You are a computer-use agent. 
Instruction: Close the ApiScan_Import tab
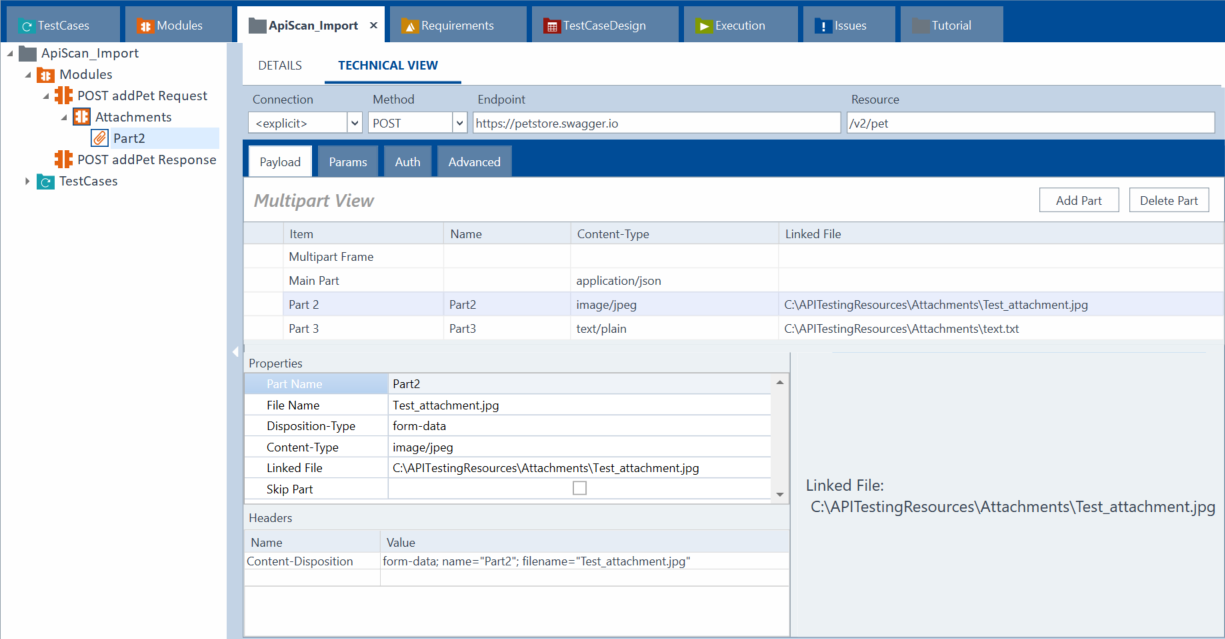tap(374, 26)
